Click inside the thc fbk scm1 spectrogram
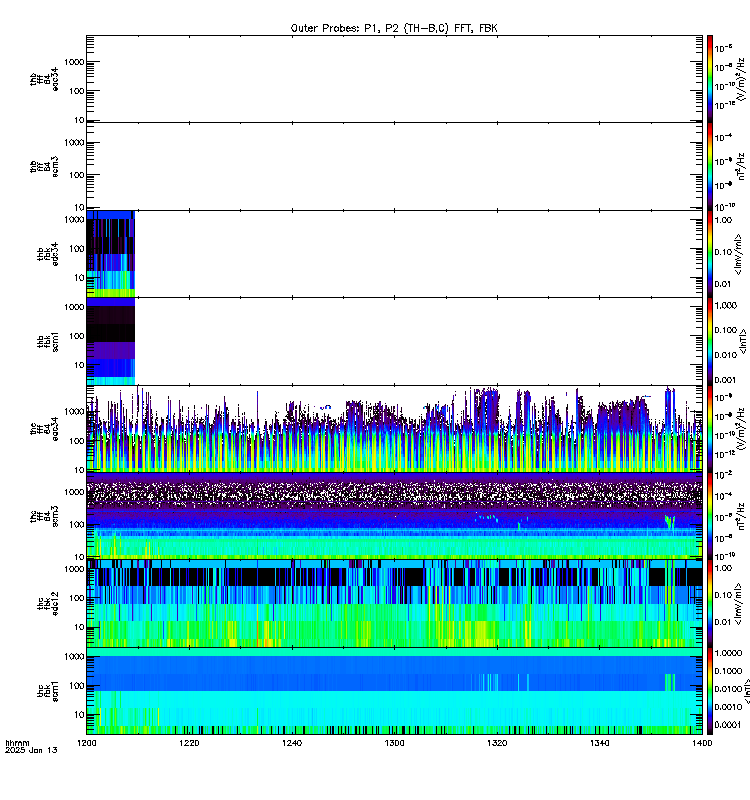The height and width of the screenshot is (800, 750). pyautogui.click(x=394, y=691)
